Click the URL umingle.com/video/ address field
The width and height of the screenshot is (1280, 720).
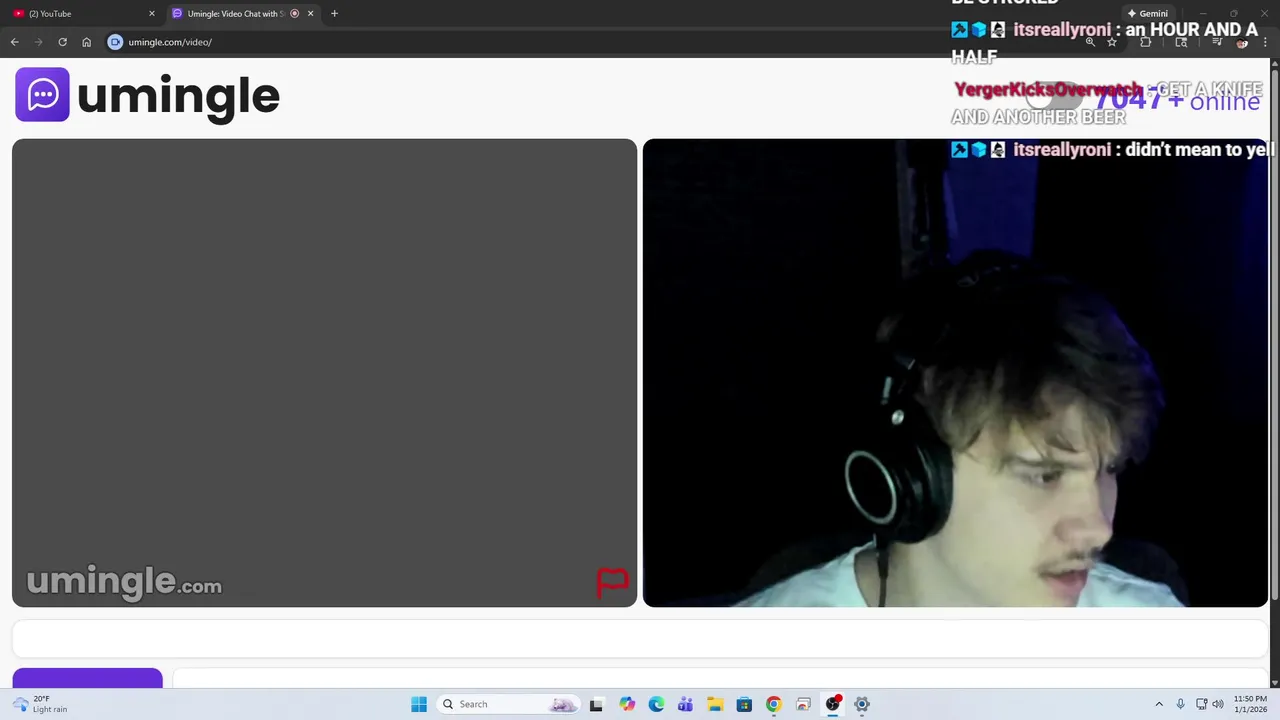pyautogui.click(x=170, y=42)
